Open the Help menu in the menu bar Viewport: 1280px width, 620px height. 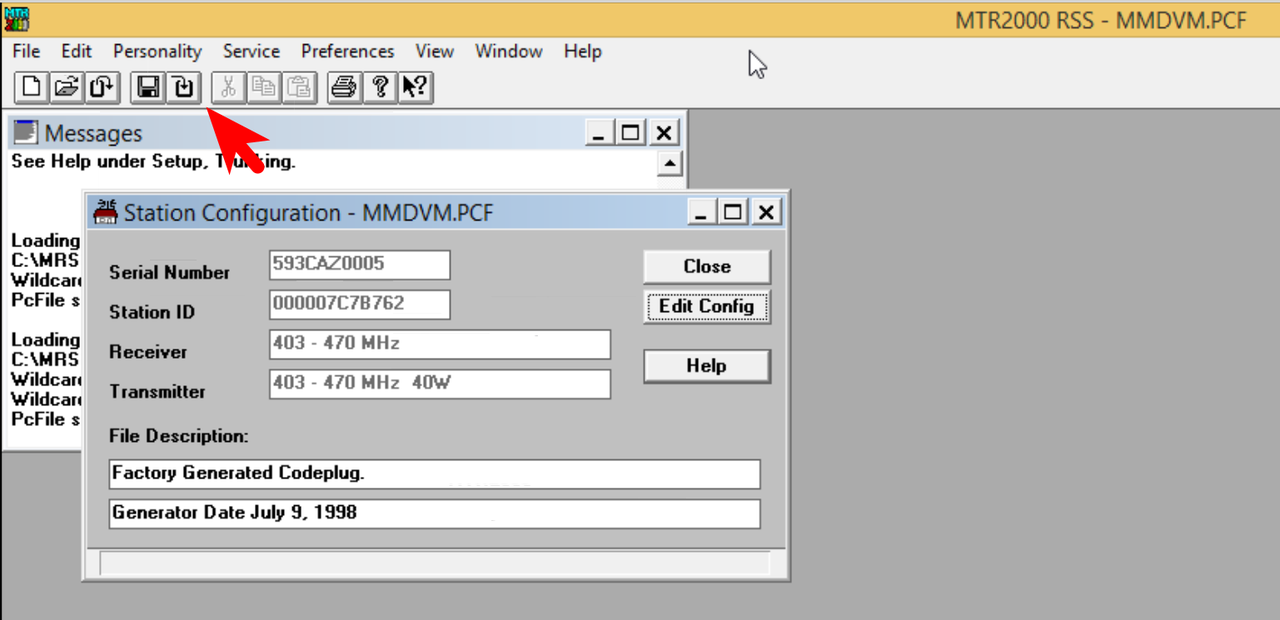[x=583, y=51]
